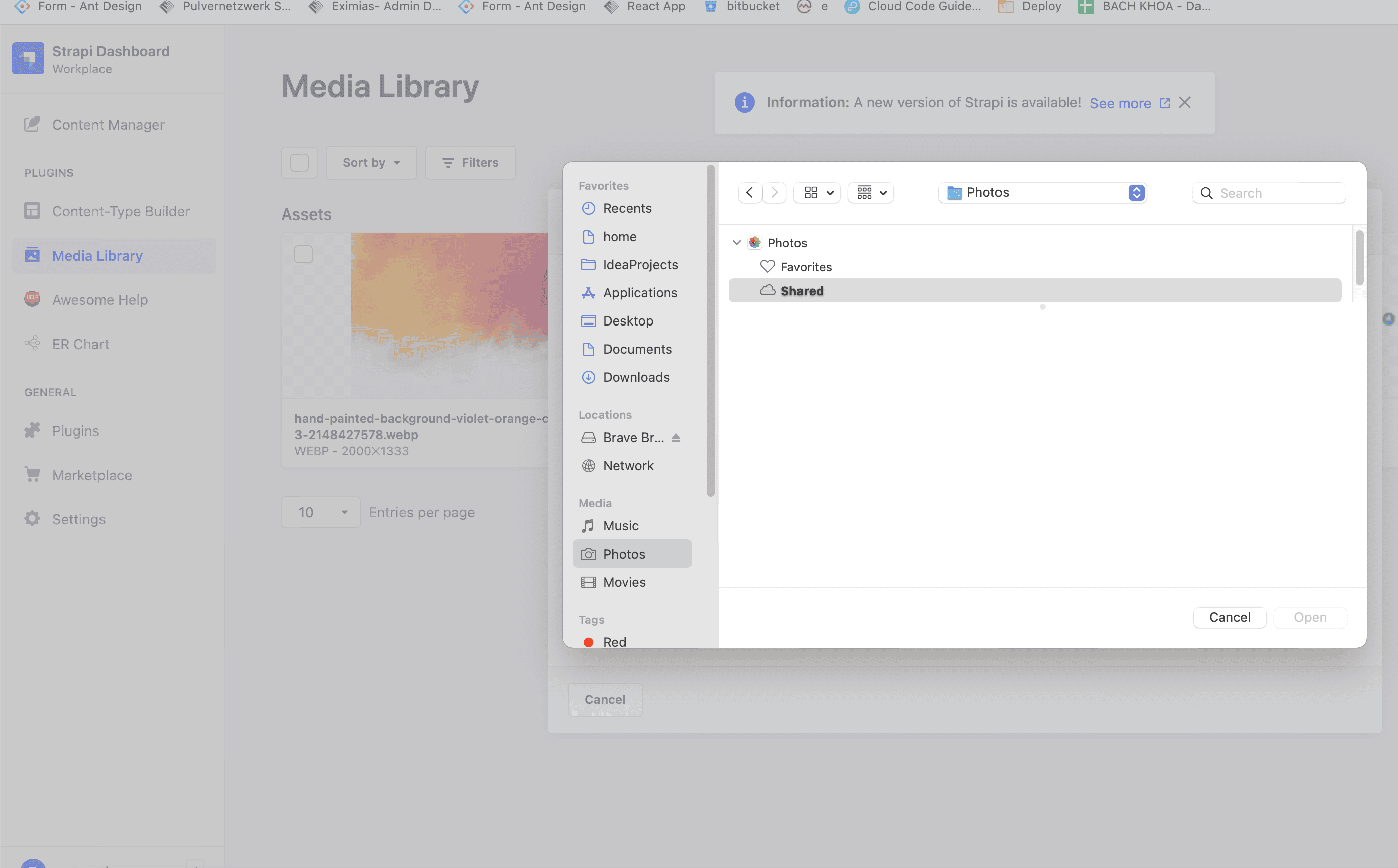Open Marketplace from the sidebar
This screenshot has width=1398, height=868.
point(92,475)
